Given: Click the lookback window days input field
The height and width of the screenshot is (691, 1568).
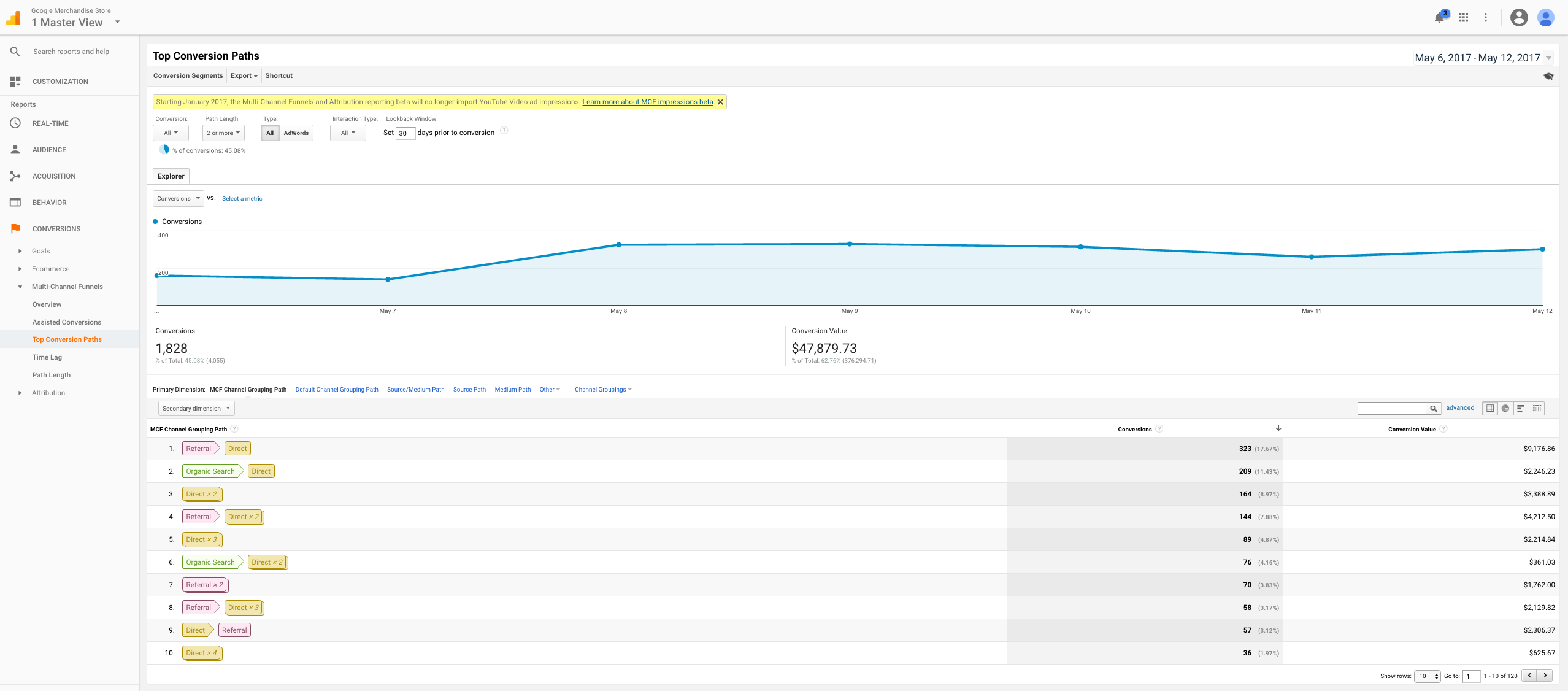Looking at the screenshot, I should 405,133.
